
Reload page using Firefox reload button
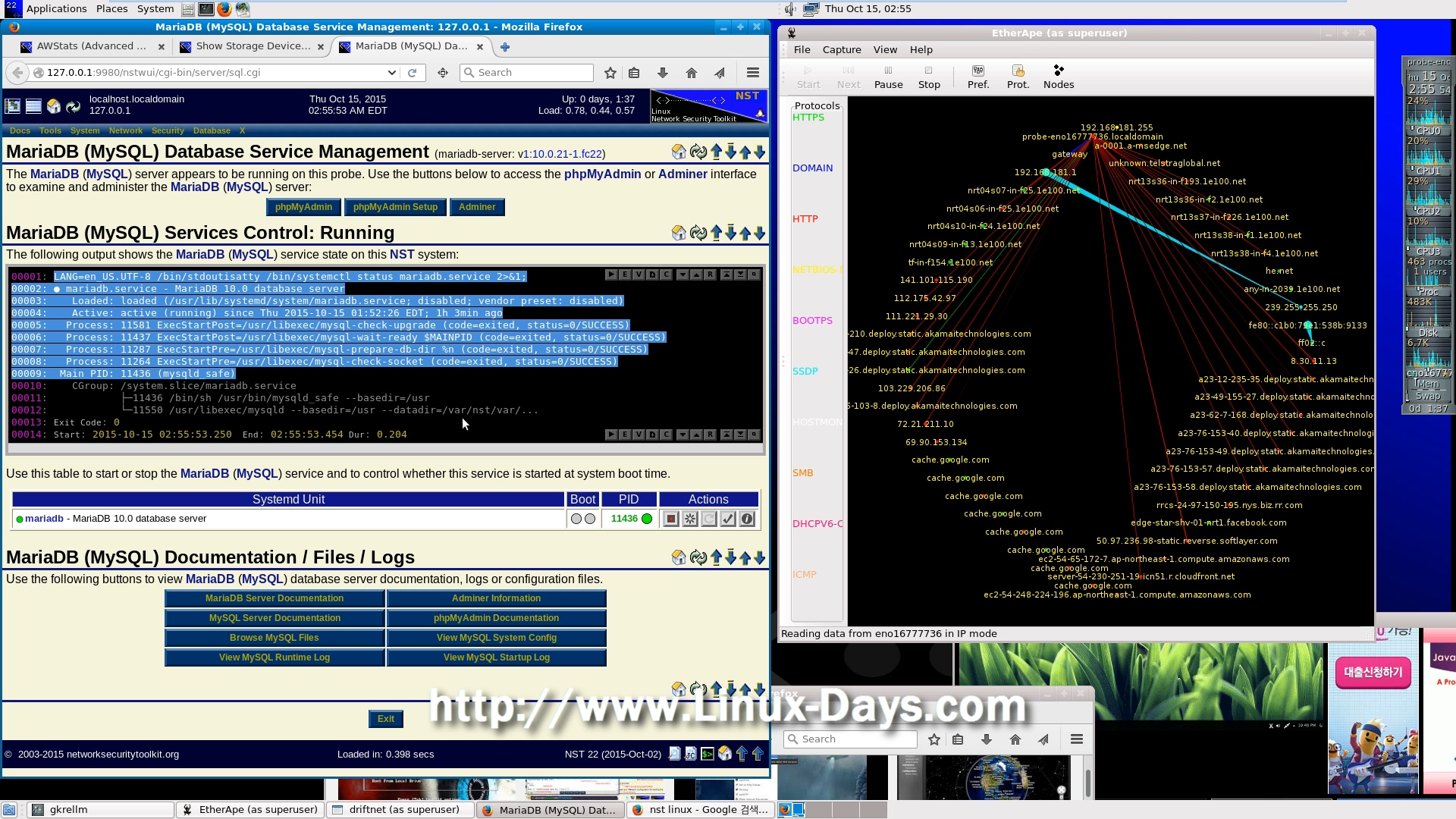[x=413, y=73]
